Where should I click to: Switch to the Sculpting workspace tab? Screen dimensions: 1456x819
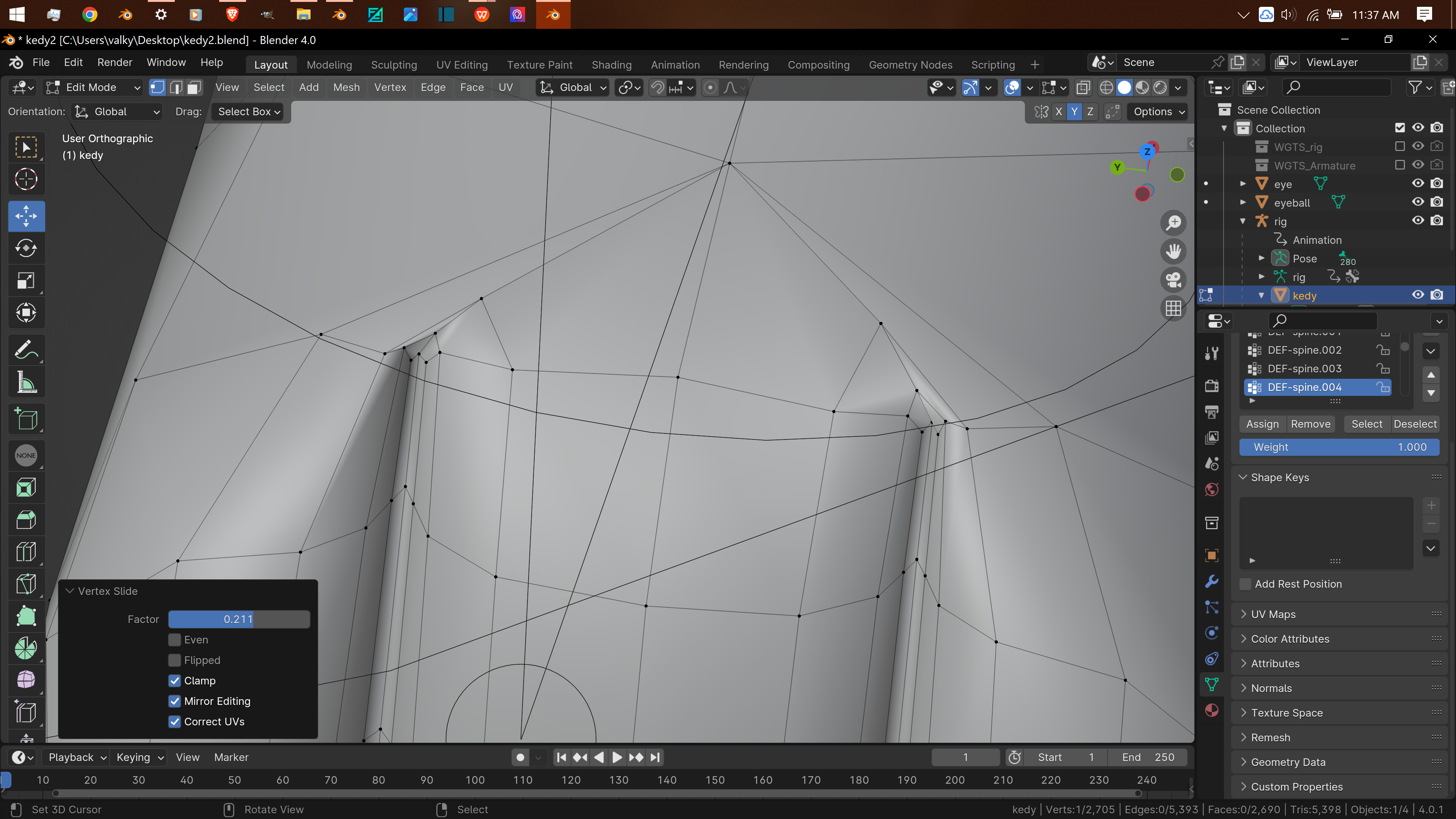[394, 64]
